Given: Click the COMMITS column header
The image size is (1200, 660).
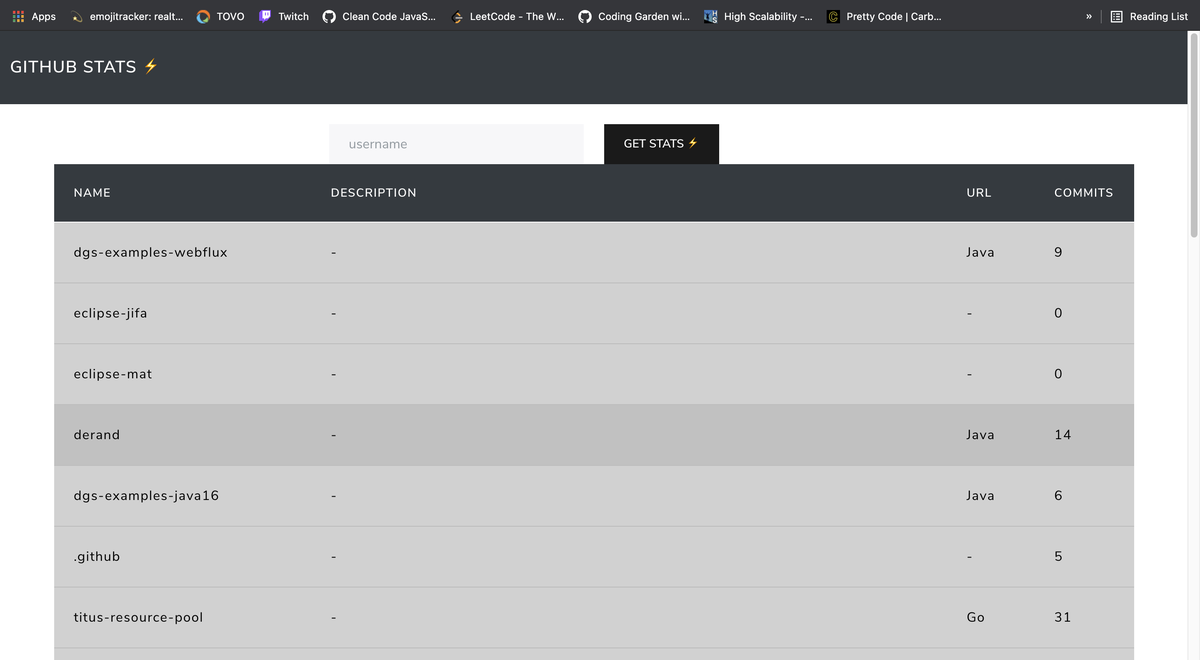Looking at the screenshot, I should tap(1083, 193).
